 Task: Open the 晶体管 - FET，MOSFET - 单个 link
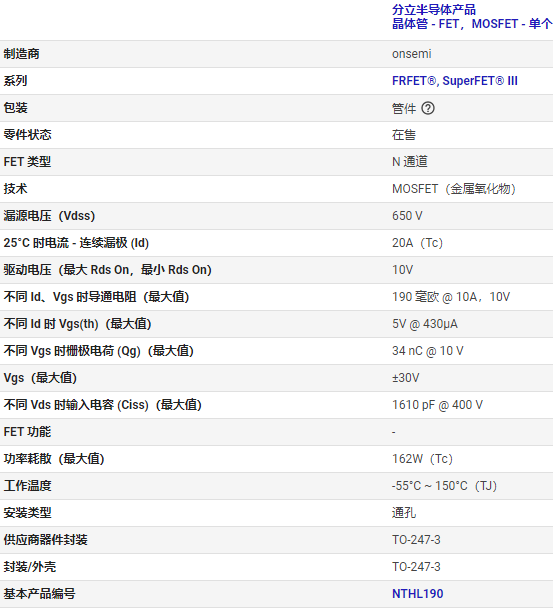(x=472, y=24)
